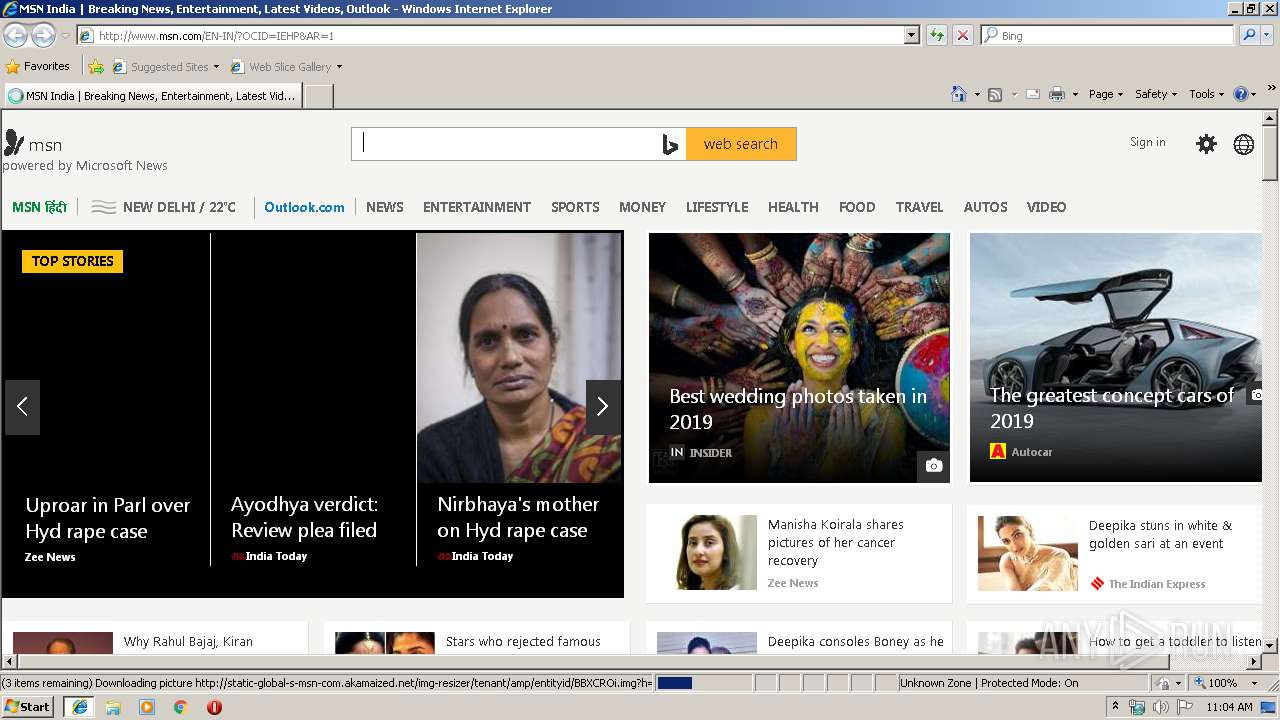Expand the Safety menu dropdown
Viewport: 1280px width, 720px height.
(1156, 94)
